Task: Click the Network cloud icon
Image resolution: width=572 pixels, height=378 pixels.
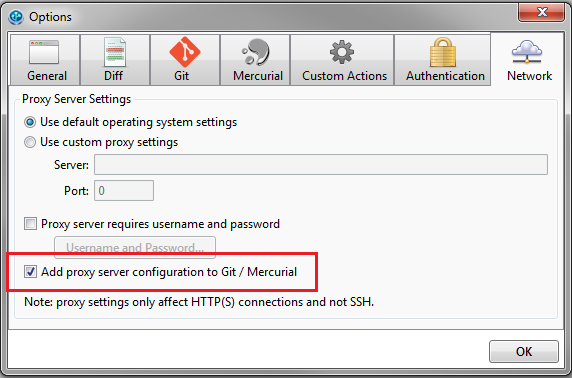Action: pos(527,52)
